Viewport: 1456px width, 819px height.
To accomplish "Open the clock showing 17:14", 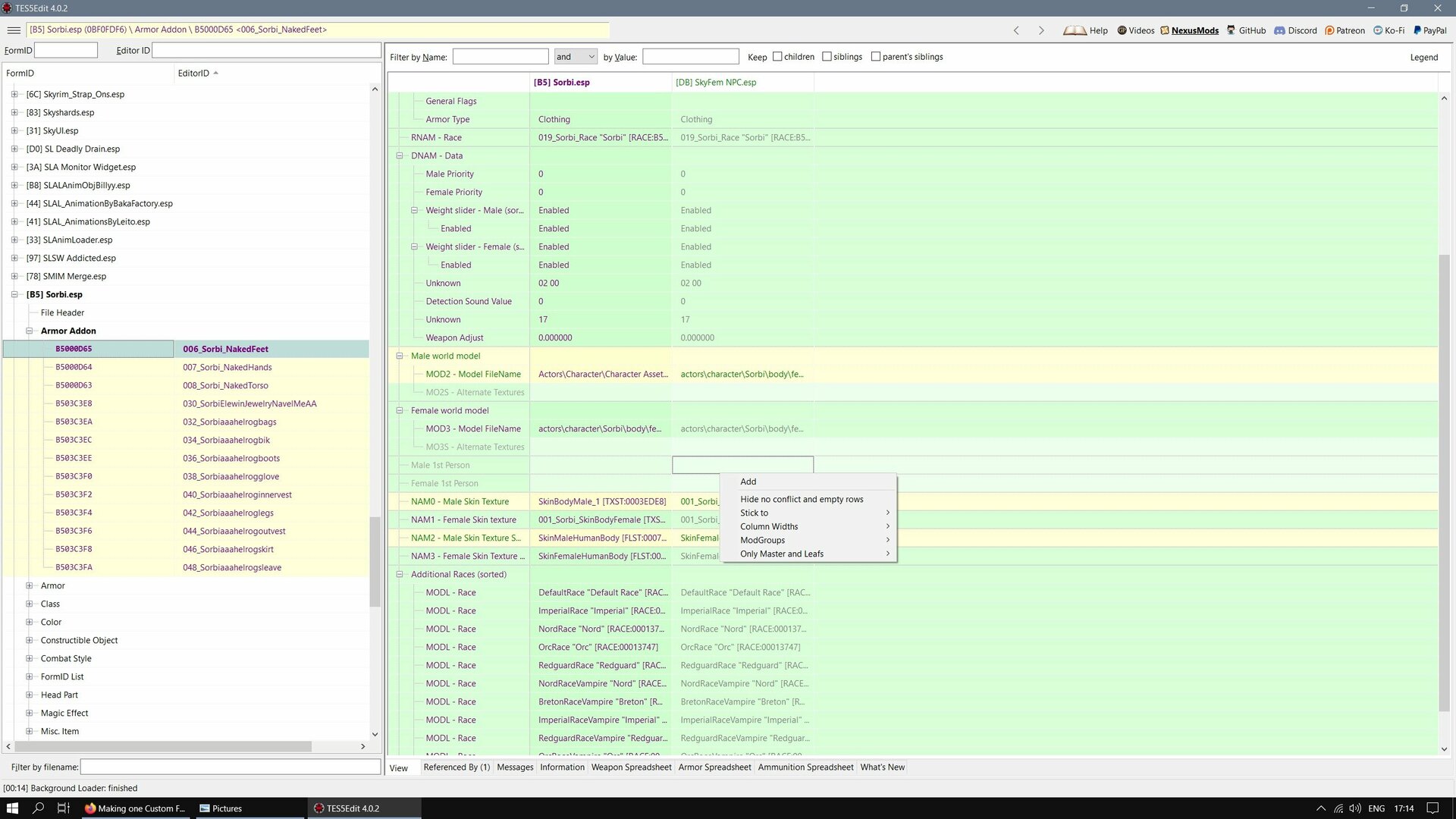I will (1404, 808).
